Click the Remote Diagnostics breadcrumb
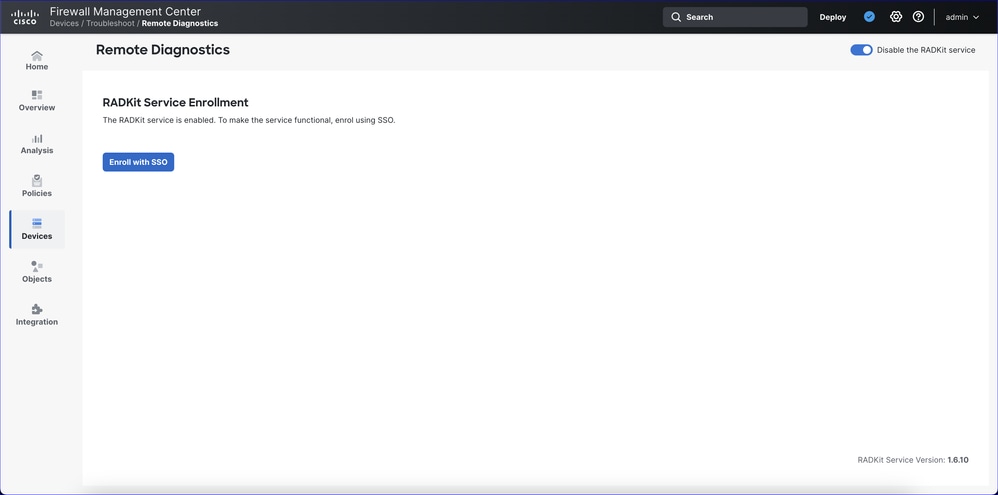Image resolution: width=998 pixels, height=495 pixels. pyautogui.click(x=179, y=24)
